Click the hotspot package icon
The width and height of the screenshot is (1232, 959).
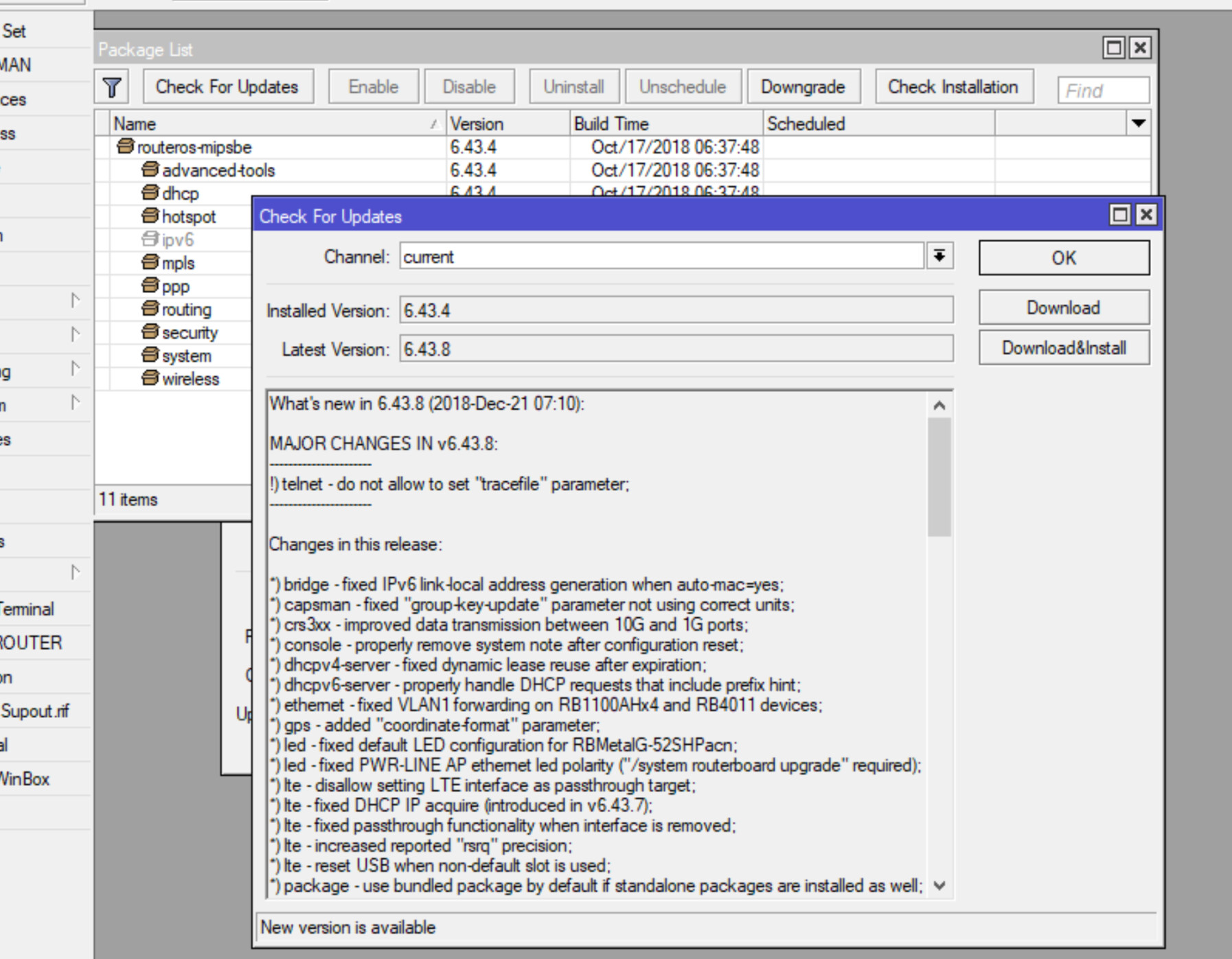pos(150,216)
